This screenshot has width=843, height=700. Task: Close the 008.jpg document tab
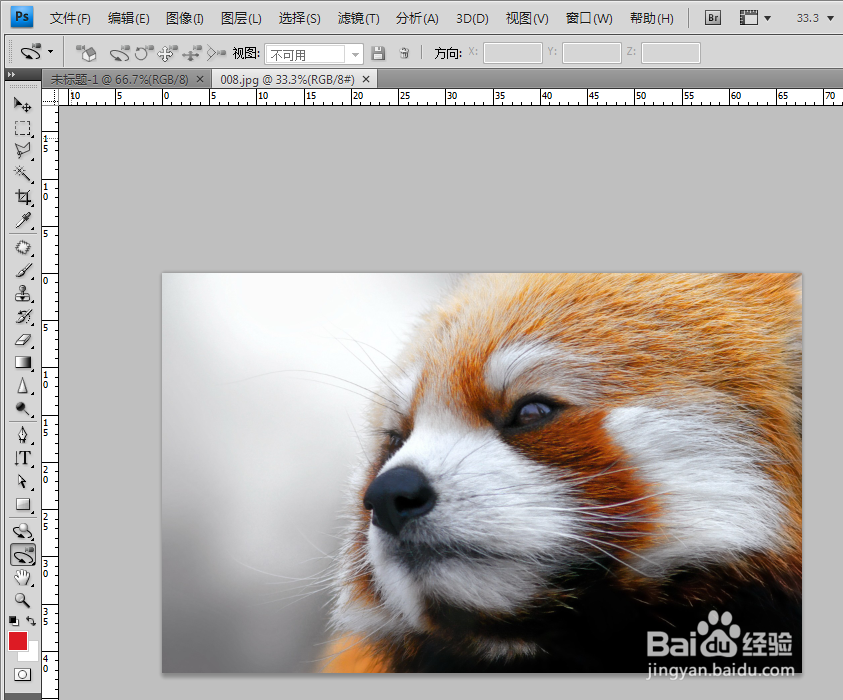pyautogui.click(x=366, y=80)
